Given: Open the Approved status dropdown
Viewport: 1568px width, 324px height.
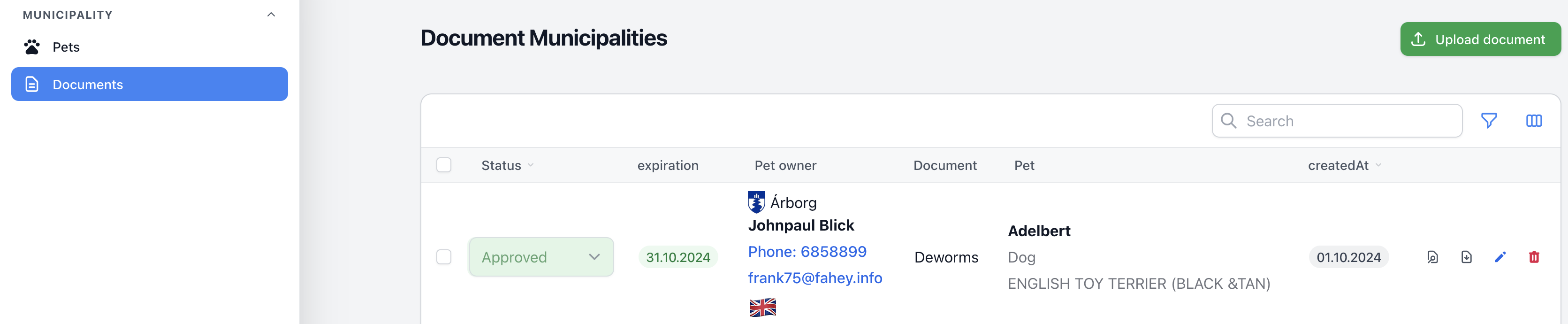Looking at the screenshot, I should click(541, 257).
